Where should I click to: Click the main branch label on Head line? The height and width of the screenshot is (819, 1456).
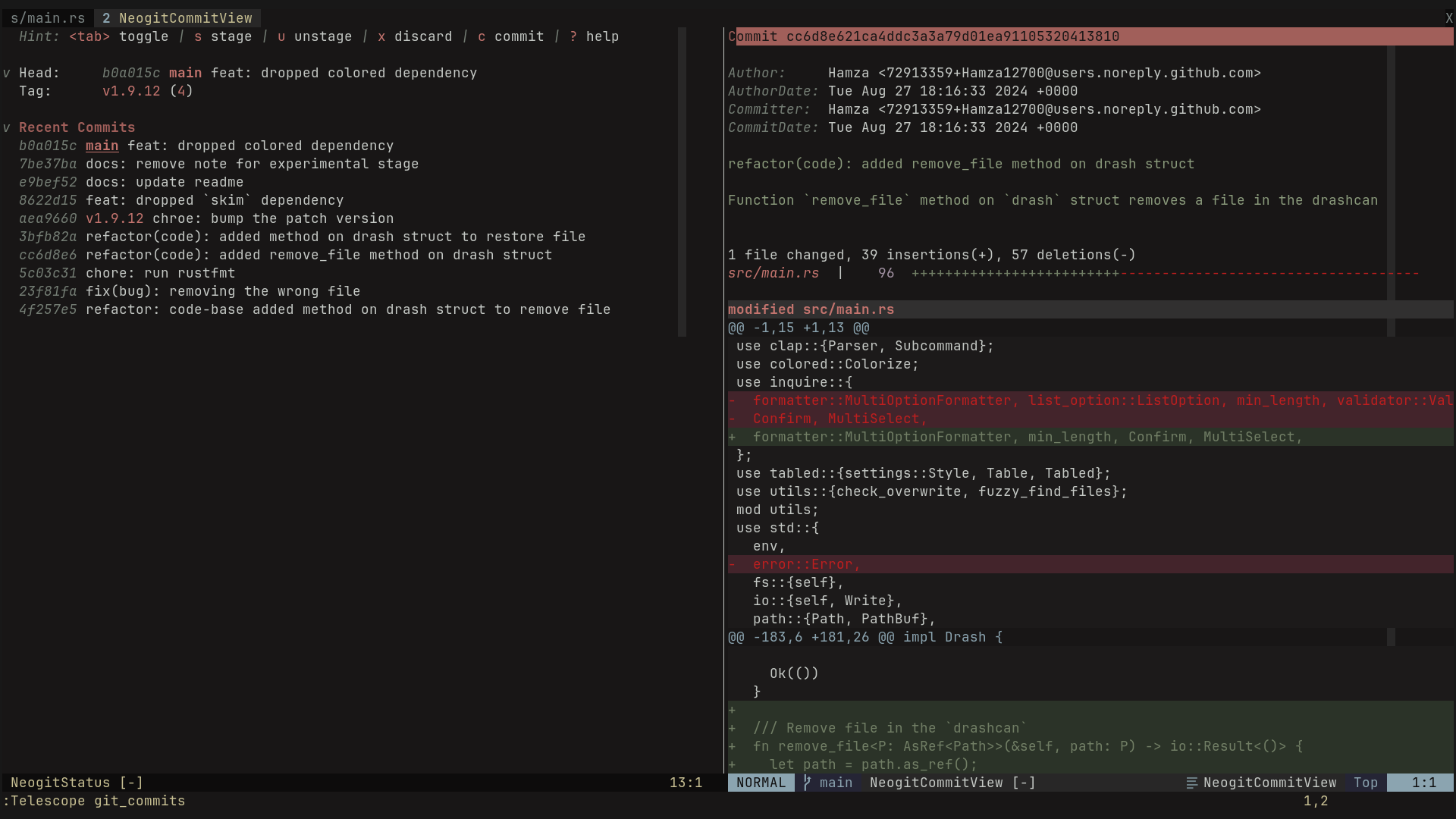coord(185,73)
